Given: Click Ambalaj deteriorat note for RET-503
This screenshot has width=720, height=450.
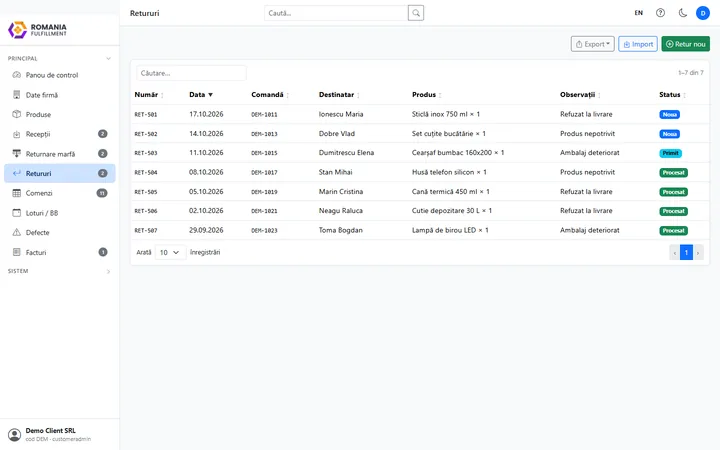Looking at the screenshot, I should tap(590, 152).
